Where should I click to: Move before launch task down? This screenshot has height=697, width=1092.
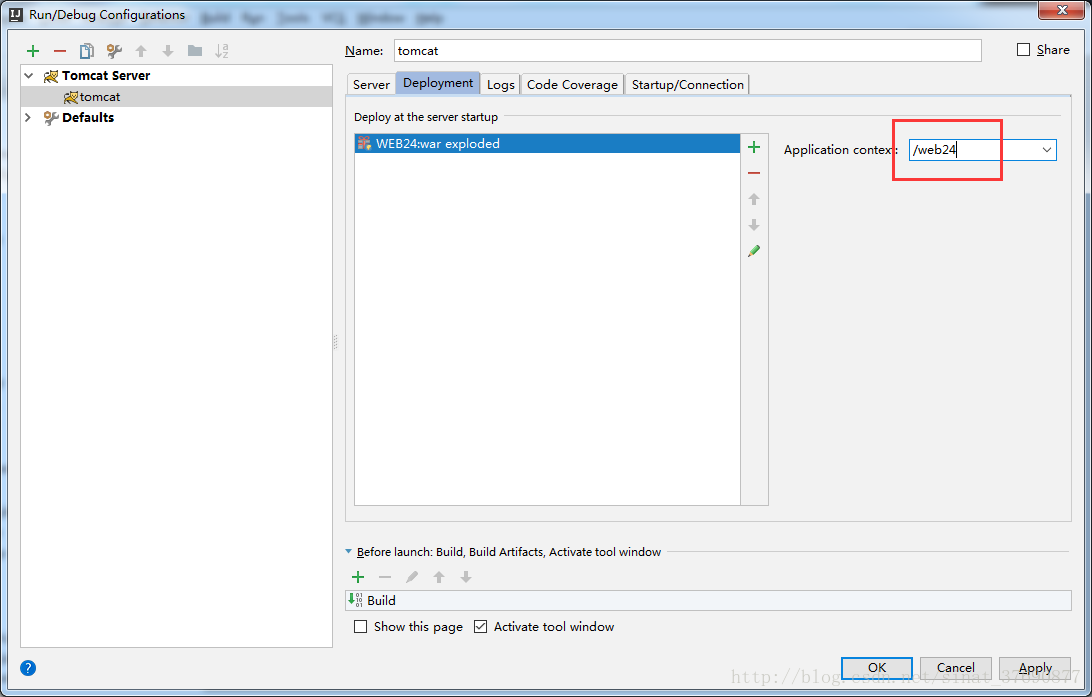point(466,577)
